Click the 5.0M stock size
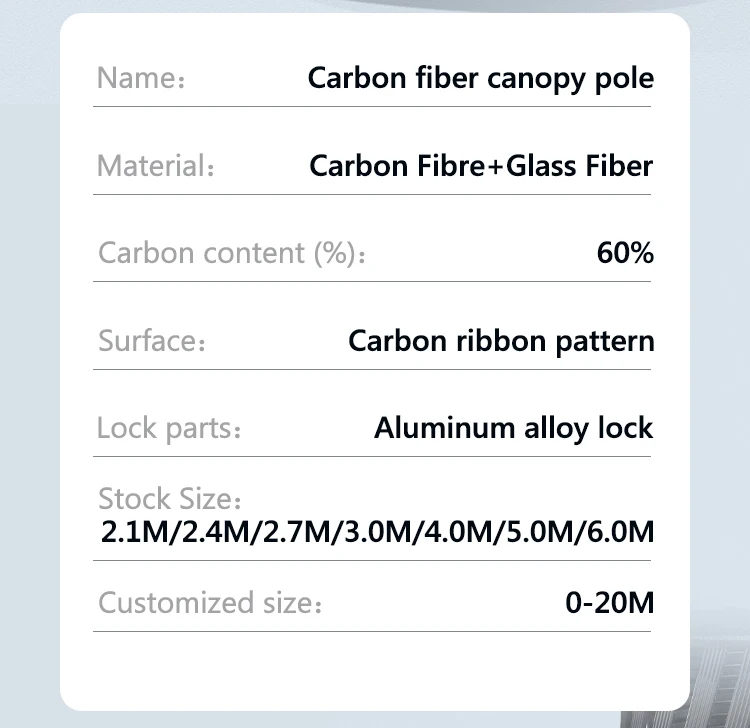Viewport: 750px width, 728px height. click(x=538, y=530)
